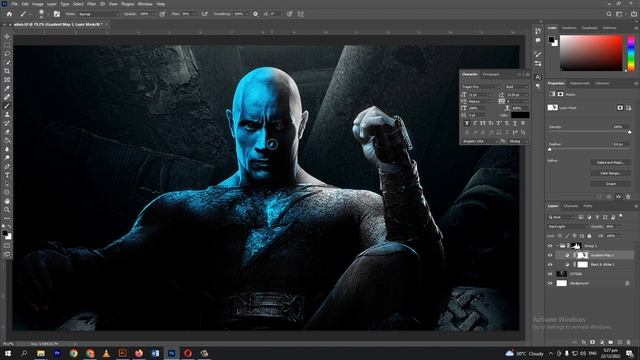Select the Horizontal Type tool
Viewport: 640px width, 360px height.
tap(7, 175)
